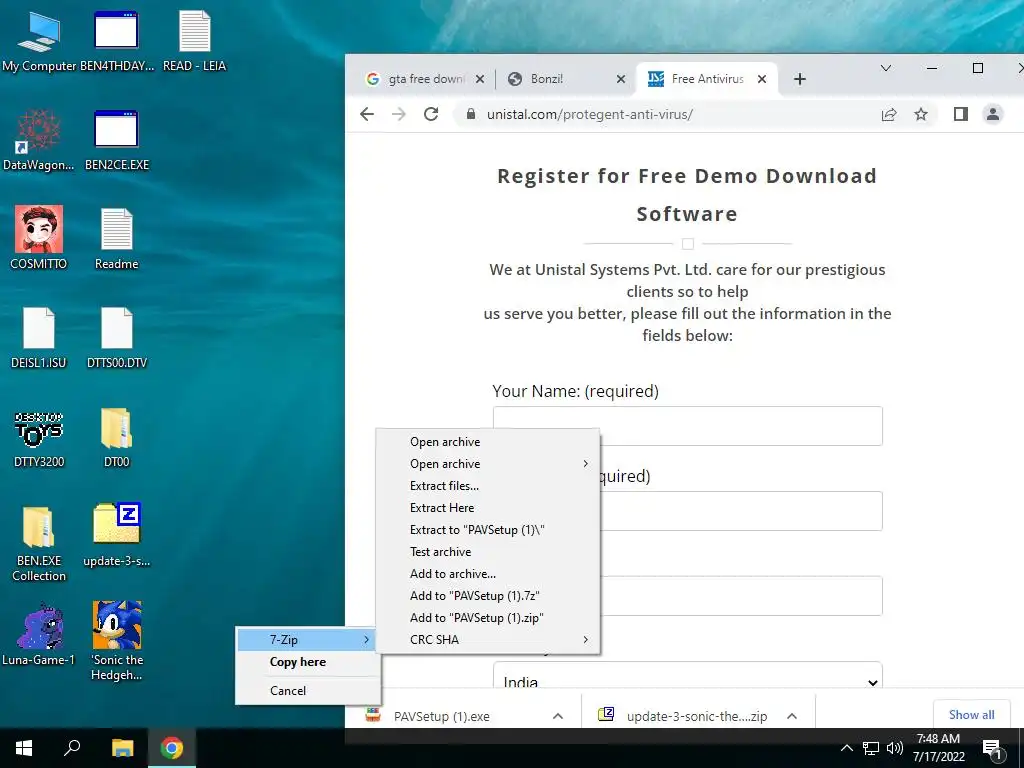Open My Computer desktop icon
Image resolution: width=1024 pixels, height=768 pixels.
pos(39,40)
